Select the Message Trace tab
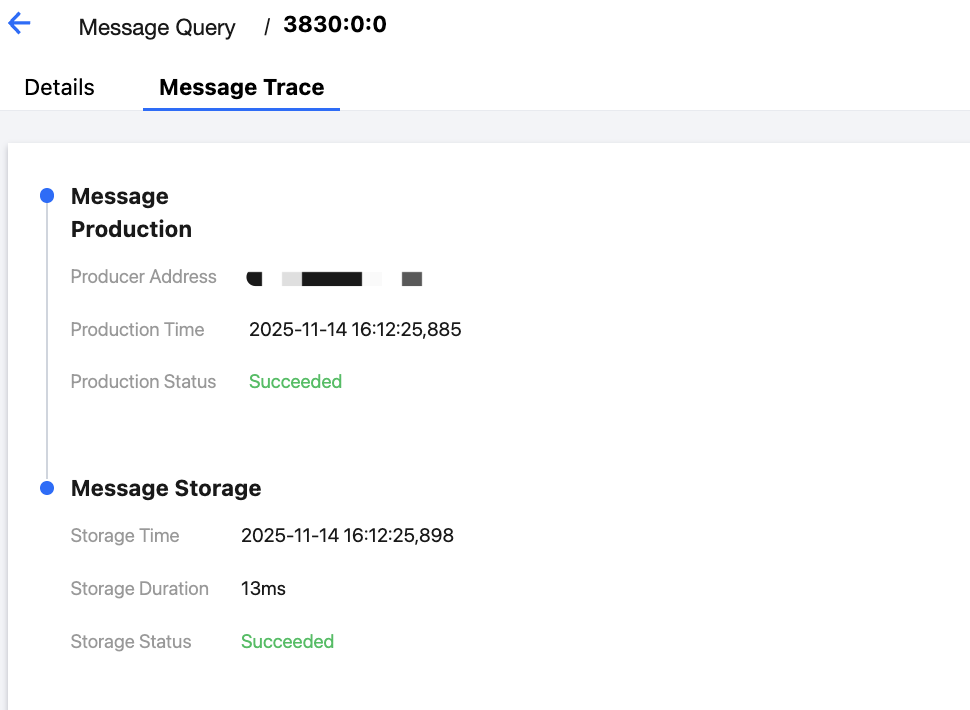 (241, 87)
